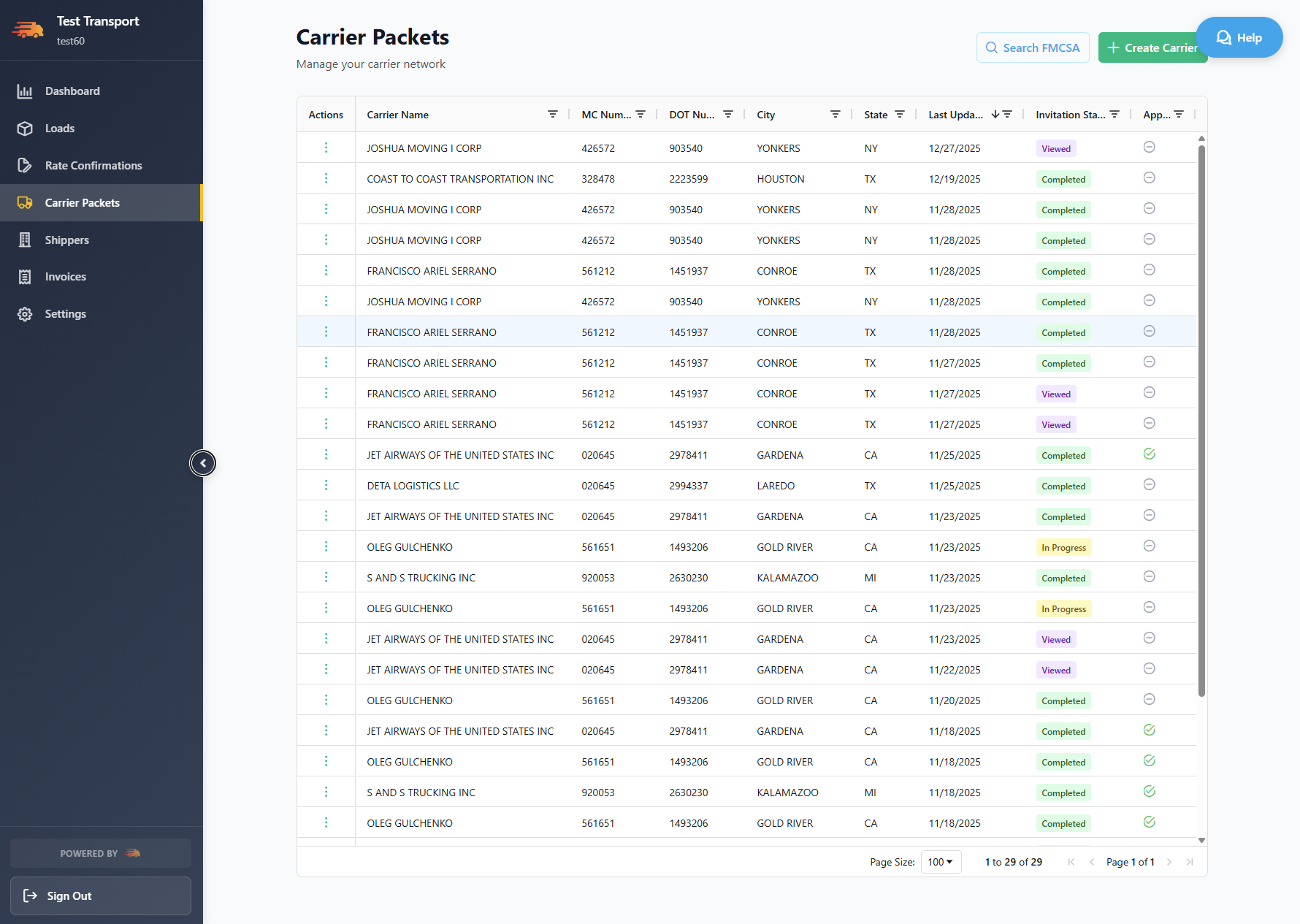Screen dimensions: 1300x924
Task: Open the filter icon on Carrier Name column
Action: pyautogui.click(x=553, y=114)
